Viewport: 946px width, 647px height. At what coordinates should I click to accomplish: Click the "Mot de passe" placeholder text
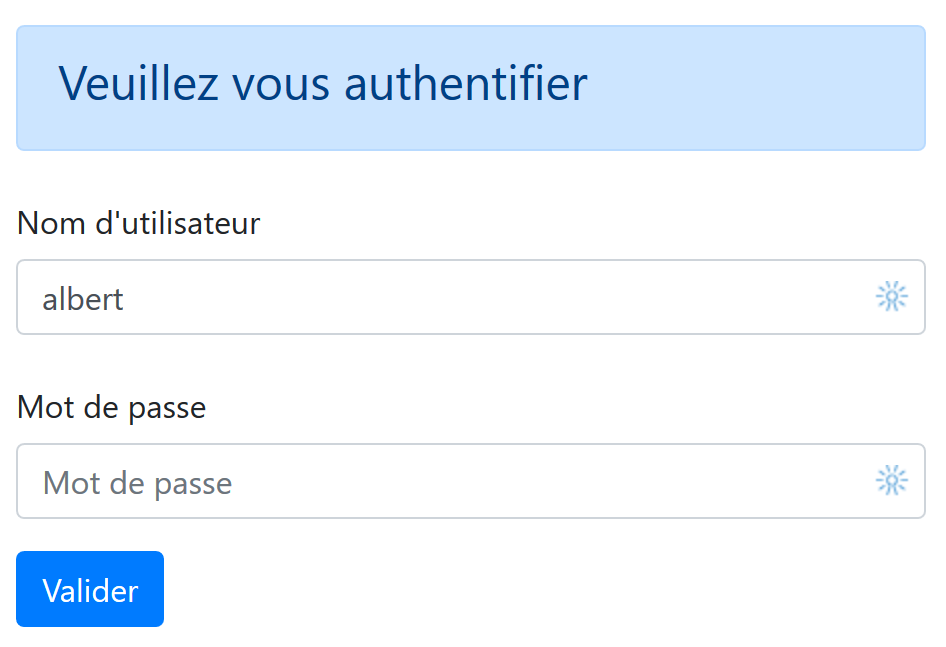[x=138, y=483]
